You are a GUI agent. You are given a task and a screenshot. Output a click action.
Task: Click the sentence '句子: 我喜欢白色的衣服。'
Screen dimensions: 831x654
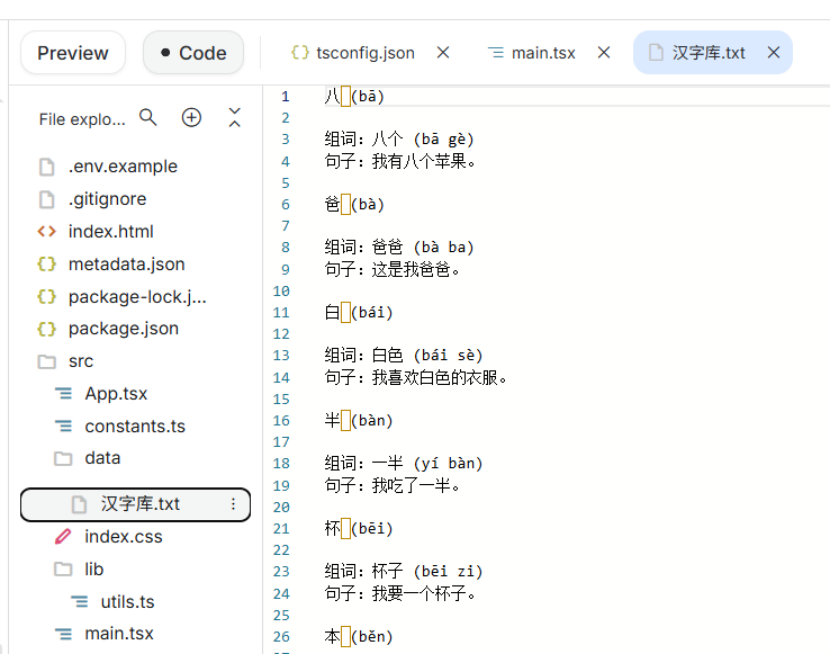[417, 377]
